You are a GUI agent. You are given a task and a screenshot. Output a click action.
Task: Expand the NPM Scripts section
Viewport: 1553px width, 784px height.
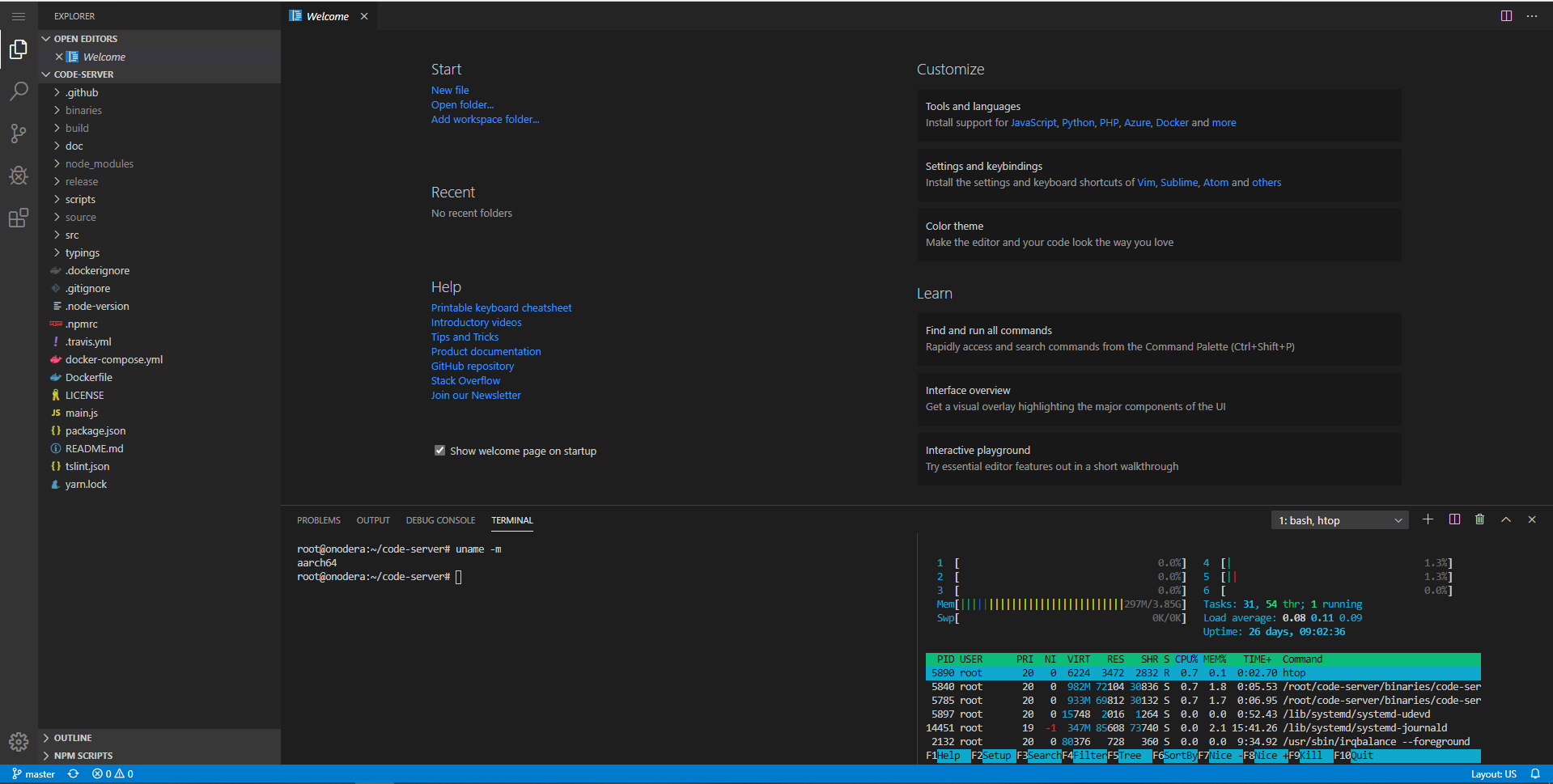pyautogui.click(x=159, y=756)
